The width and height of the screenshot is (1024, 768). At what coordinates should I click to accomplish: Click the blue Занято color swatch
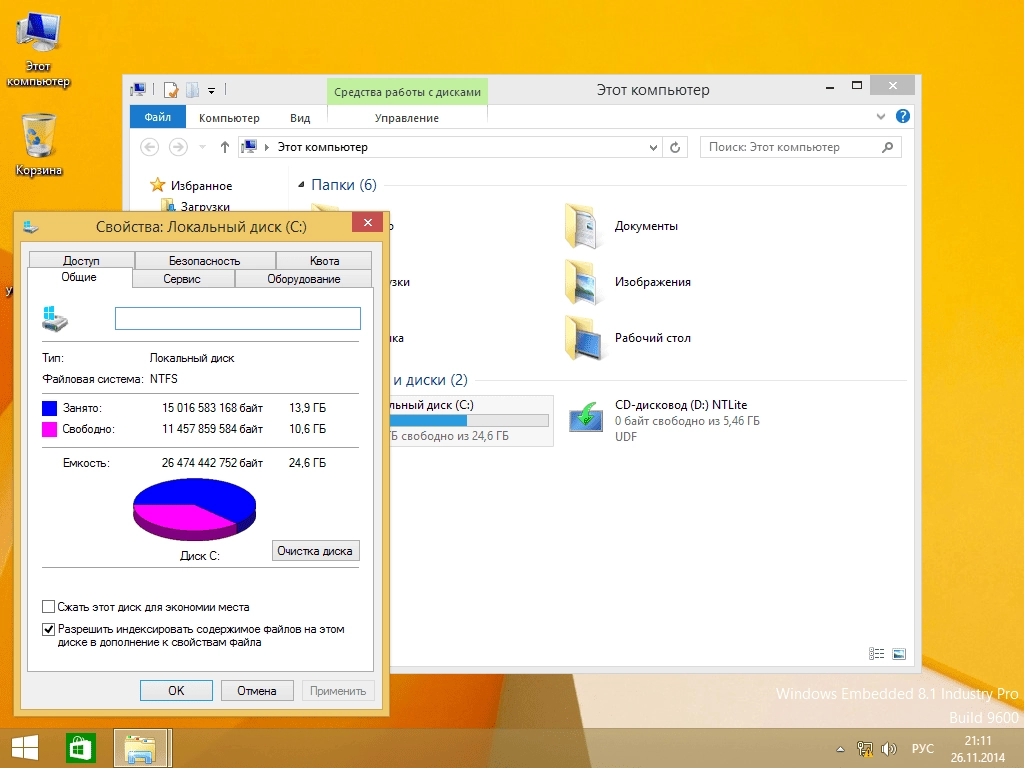click(50, 408)
